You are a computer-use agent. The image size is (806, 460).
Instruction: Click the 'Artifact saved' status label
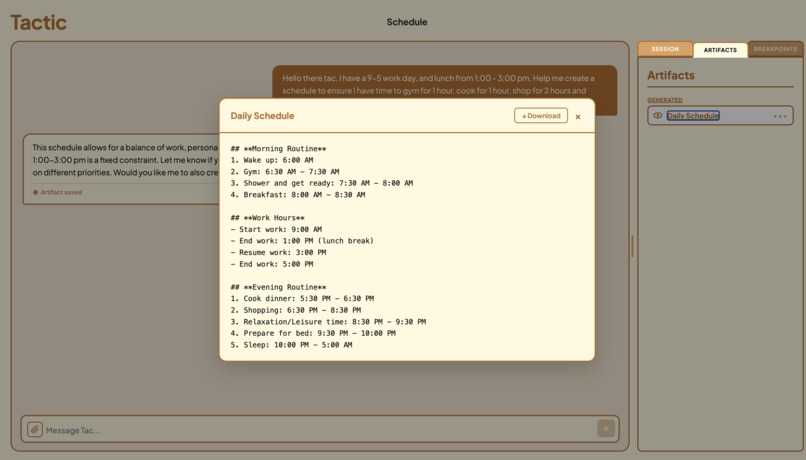[x=58, y=192]
